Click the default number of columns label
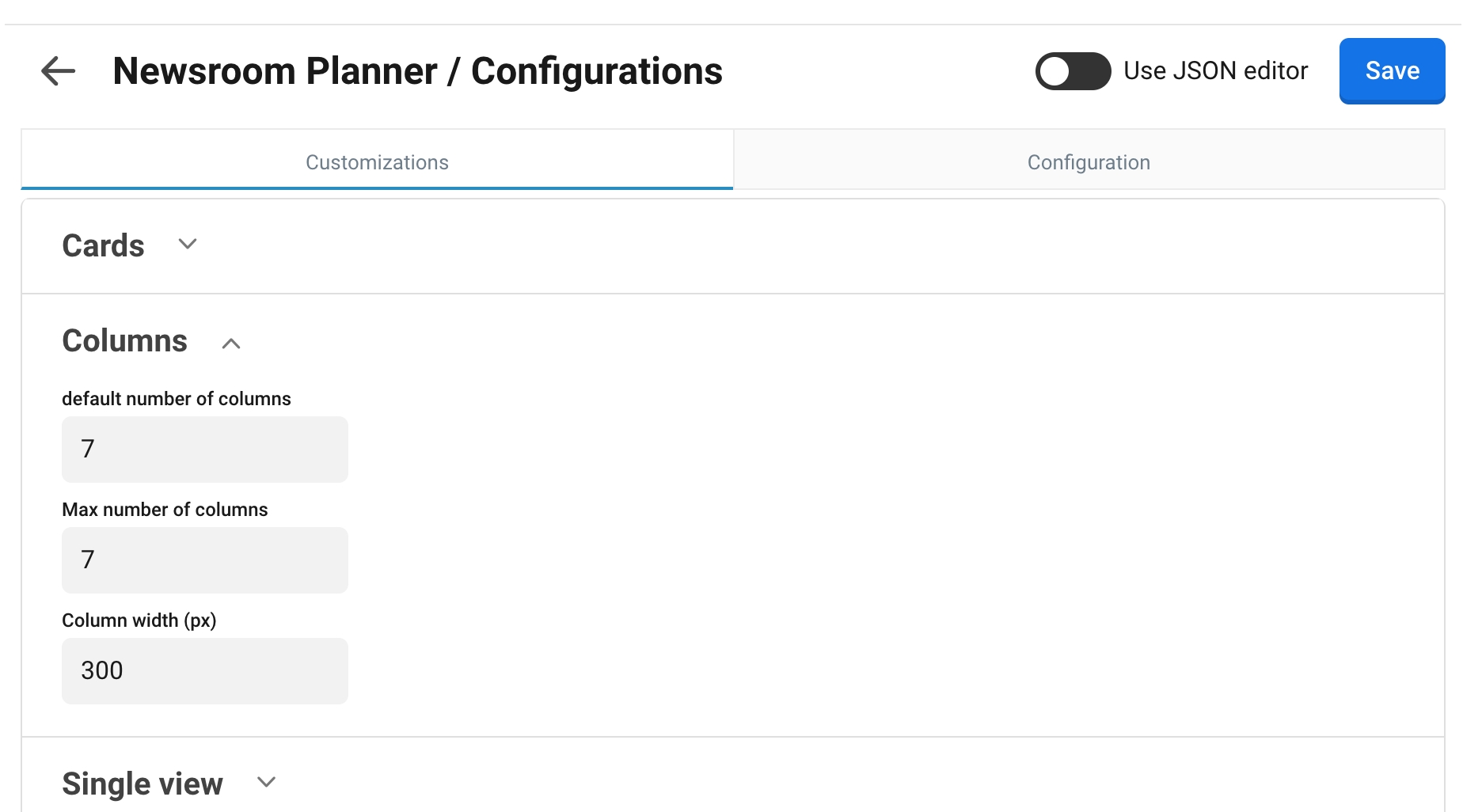Image resolution: width=1482 pixels, height=812 pixels. (177, 399)
